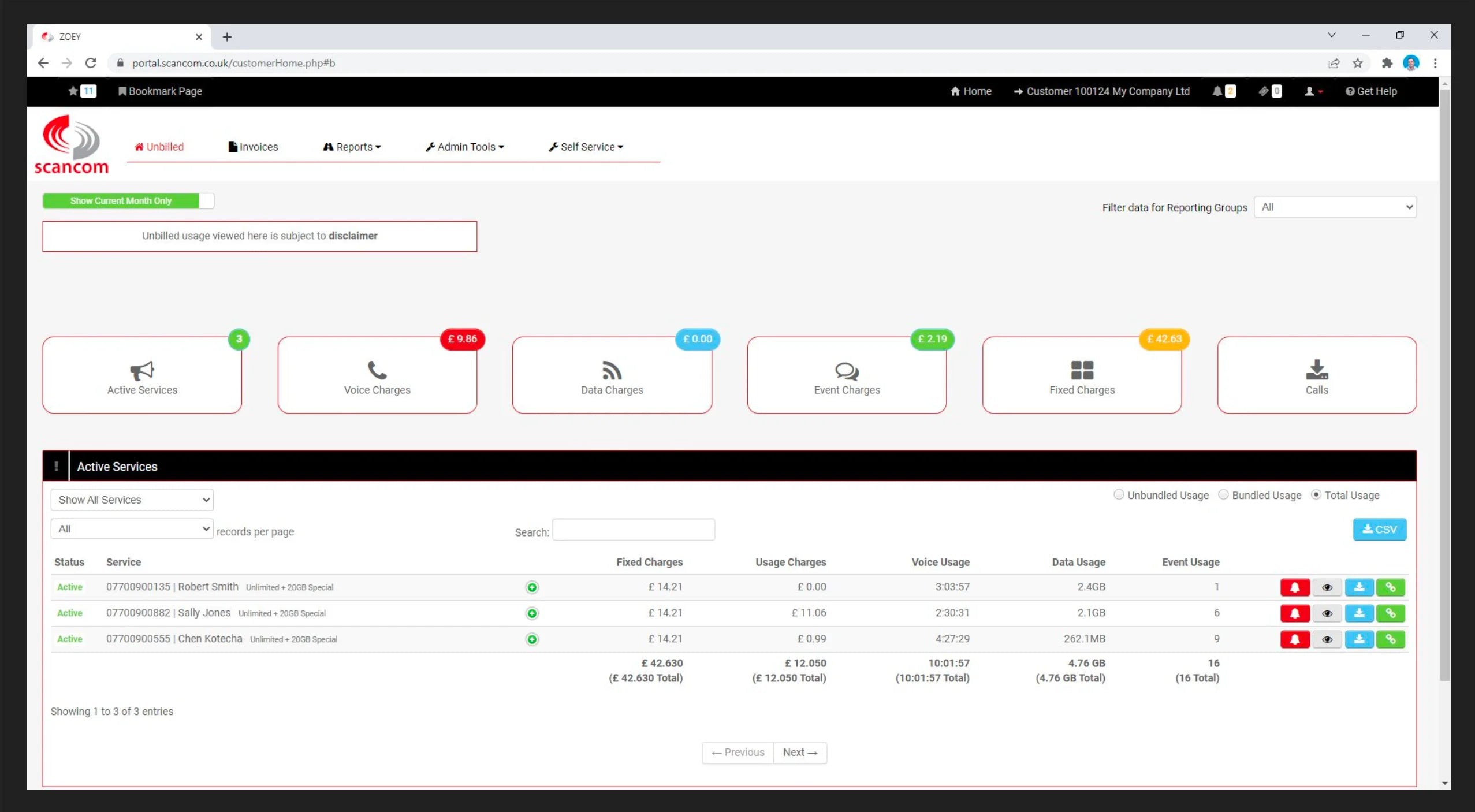The height and width of the screenshot is (812, 1475).
Task: Open the Calls download panel
Action: point(1316,375)
